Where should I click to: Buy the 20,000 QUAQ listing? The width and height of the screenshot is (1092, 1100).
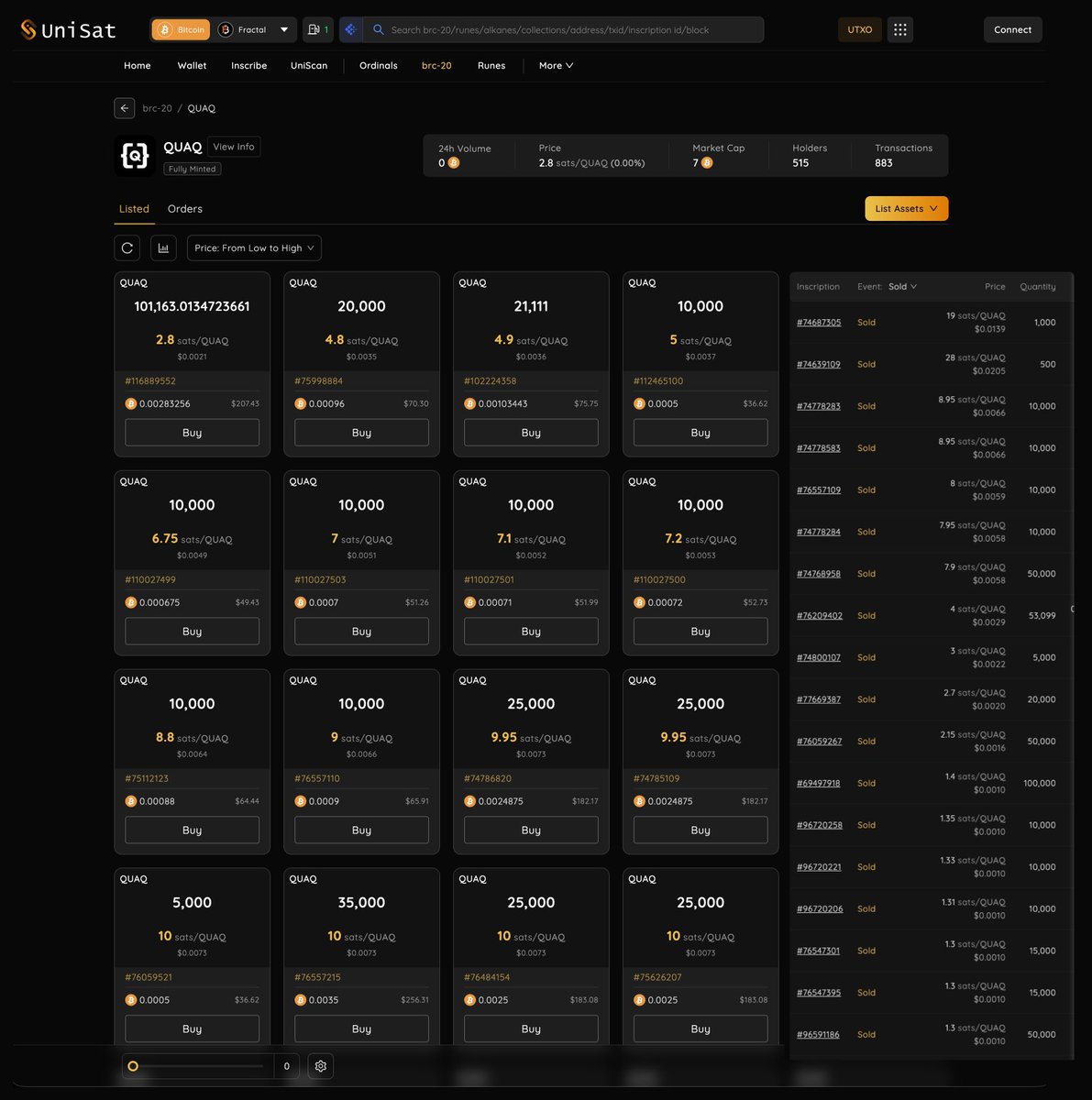click(361, 433)
